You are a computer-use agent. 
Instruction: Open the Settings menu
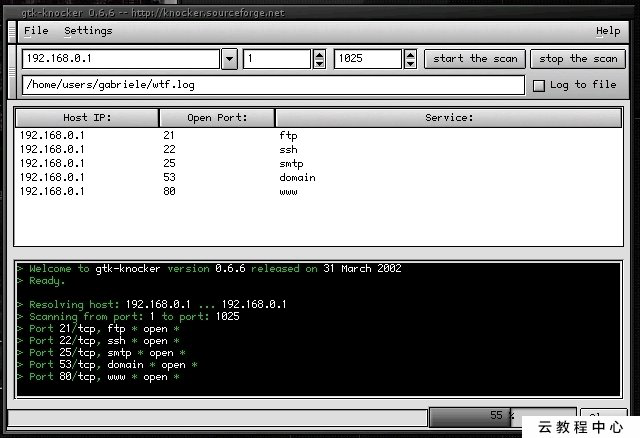pyautogui.click(x=88, y=31)
